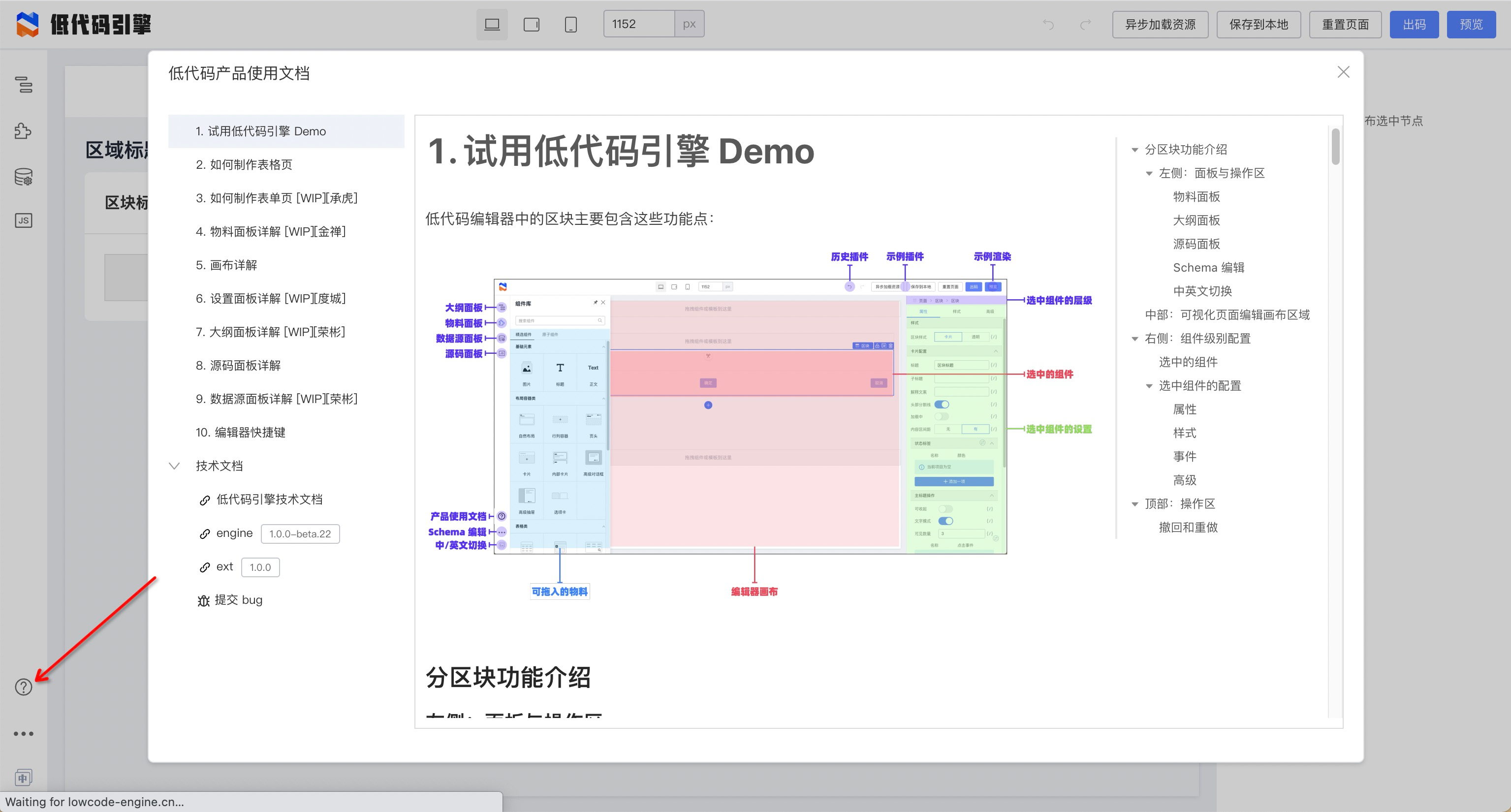Viewport: 1511px width, 812px height.
Task: Collapse the 分区块功能介绍 outline node
Action: (1134, 150)
